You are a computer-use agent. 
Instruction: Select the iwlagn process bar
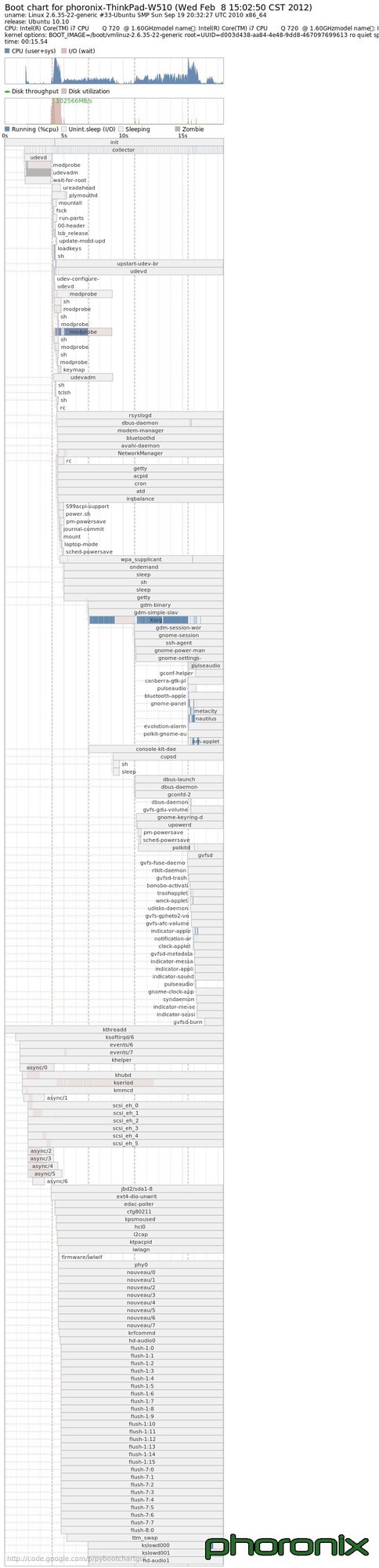pyautogui.click(x=140, y=1249)
